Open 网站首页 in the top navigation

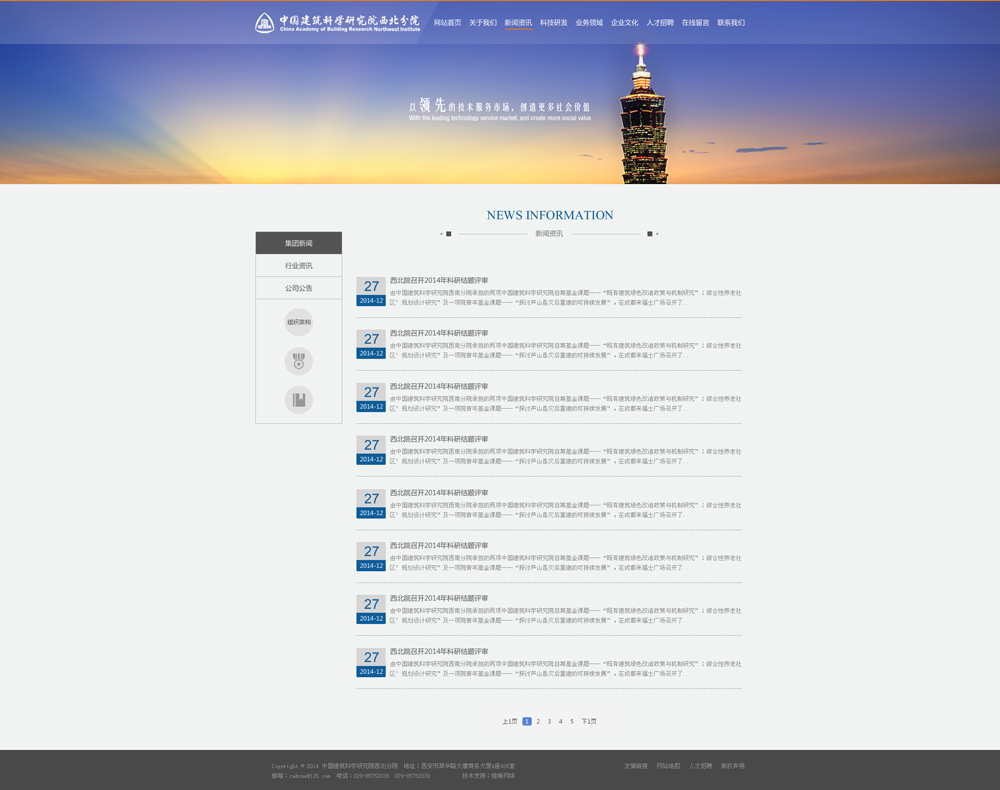pyautogui.click(x=447, y=23)
